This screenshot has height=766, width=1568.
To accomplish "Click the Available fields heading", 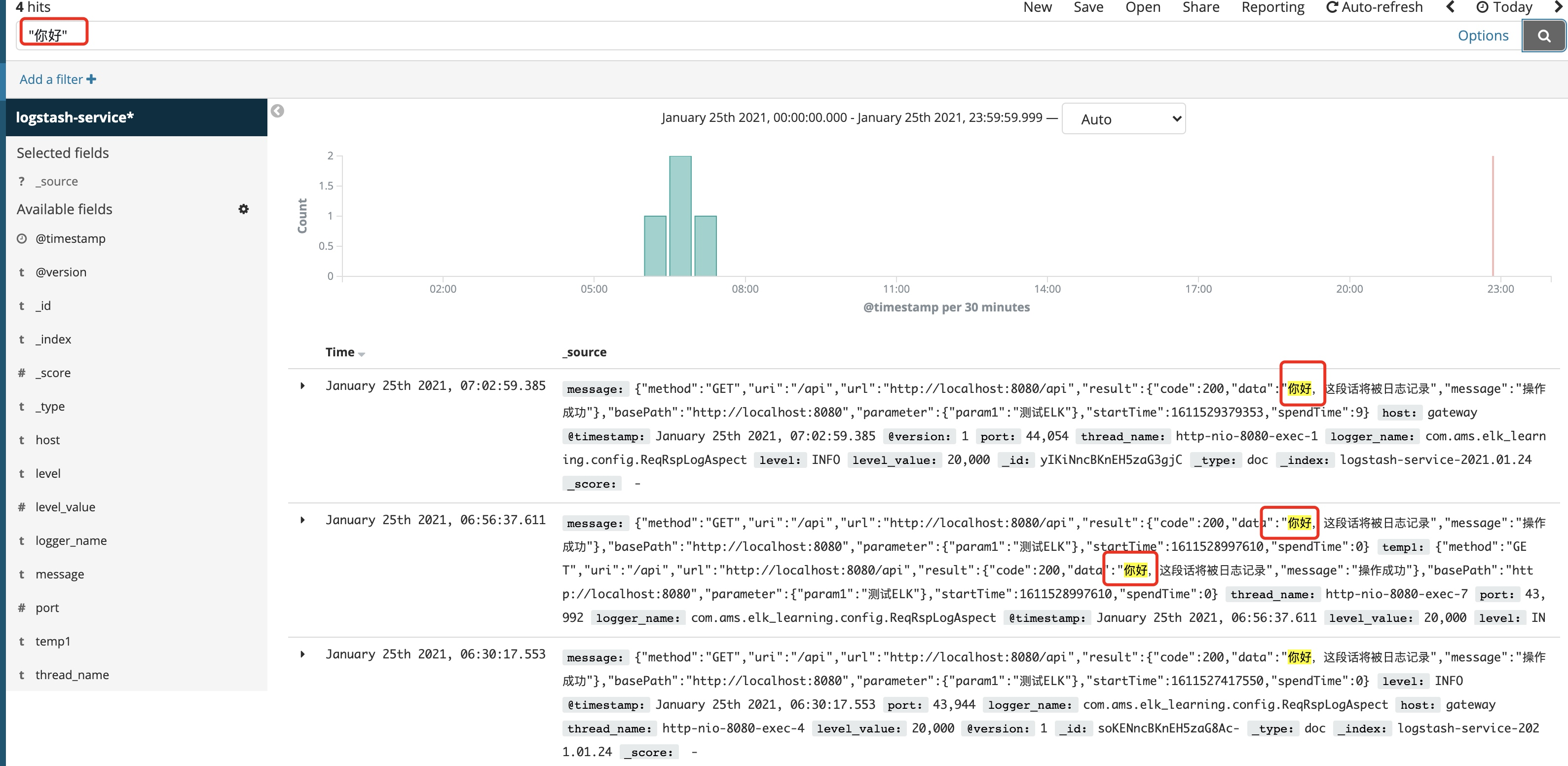I will click(x=65, y=209).
